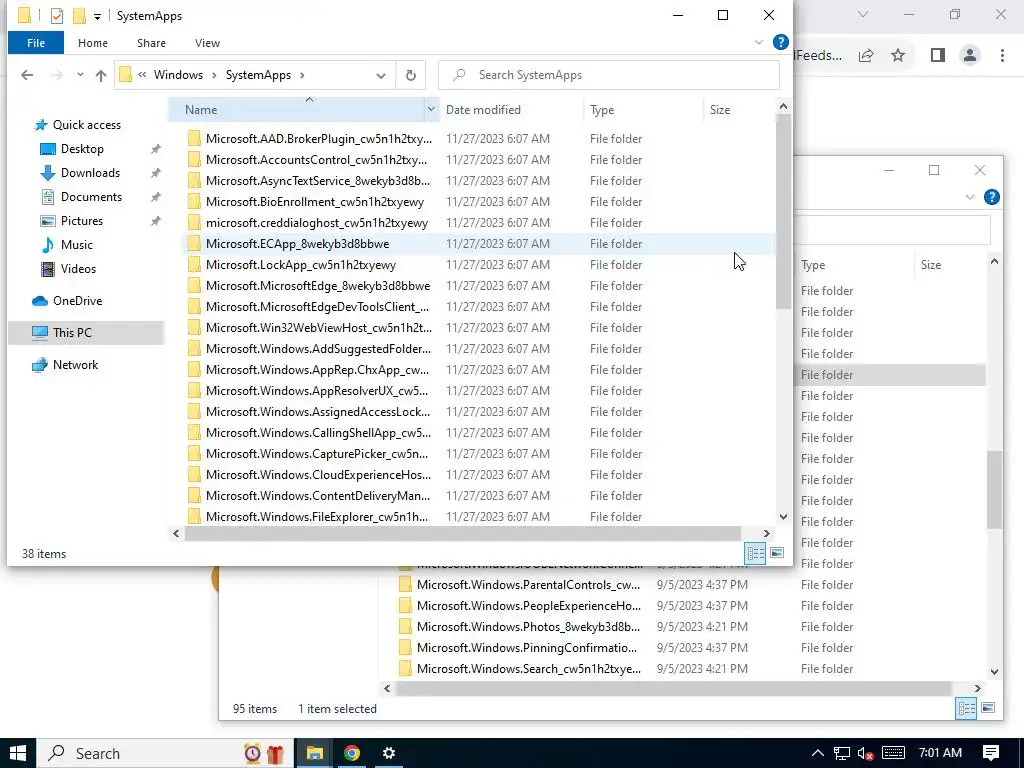Open the Share ribbon tab
Screen dimensions: 1024x768
[x=151, y=43]
